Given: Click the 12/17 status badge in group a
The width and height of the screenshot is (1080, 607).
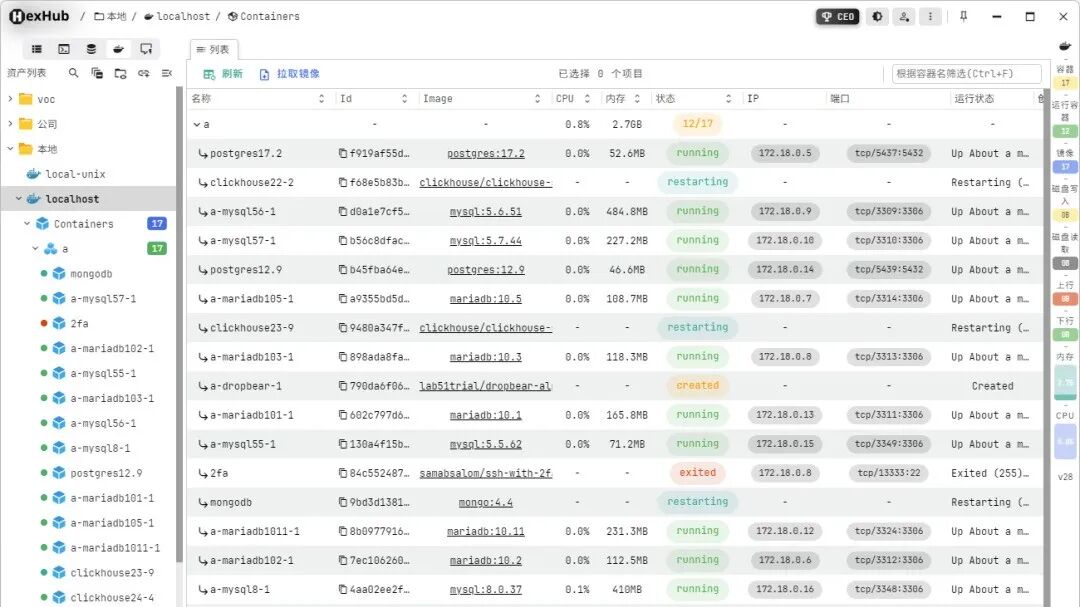Looking at the screenshot, I should click(x=697, y=124).
